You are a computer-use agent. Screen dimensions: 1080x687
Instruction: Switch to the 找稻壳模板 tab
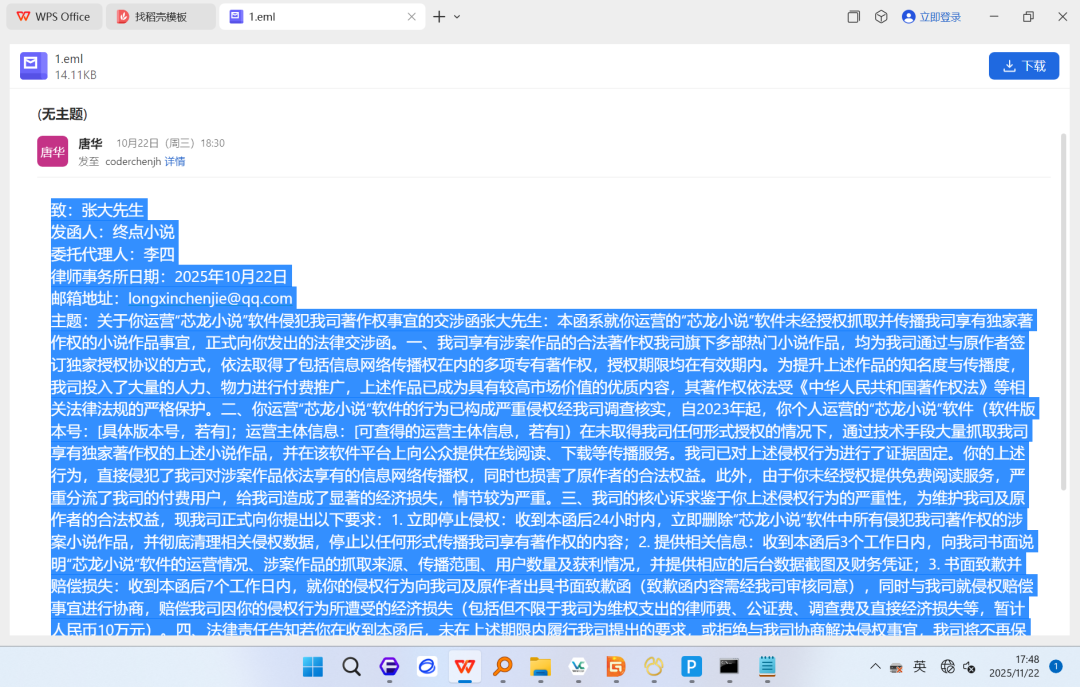tap(160, 17)
